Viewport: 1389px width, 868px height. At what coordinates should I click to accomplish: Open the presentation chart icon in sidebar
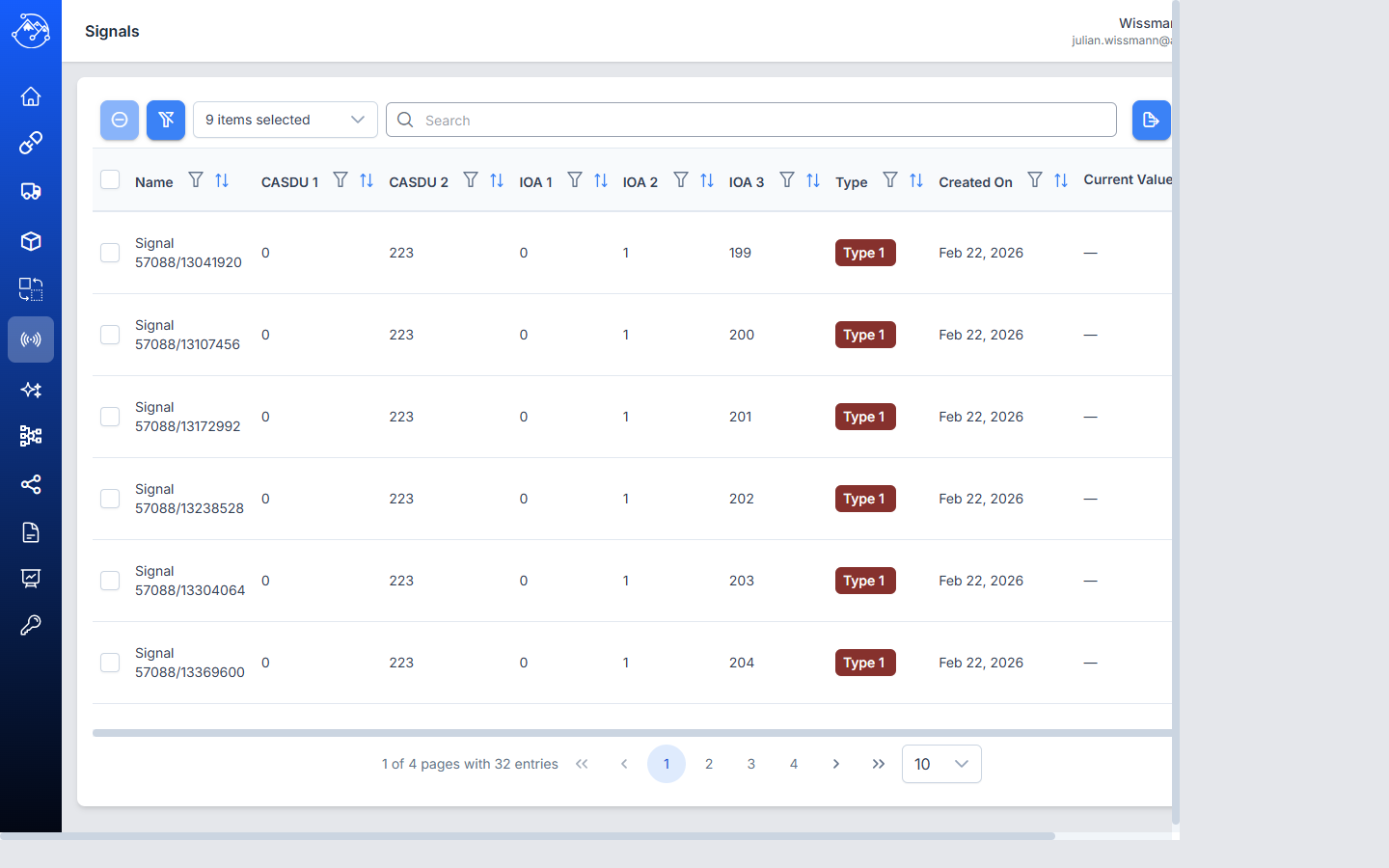(31, 579)
